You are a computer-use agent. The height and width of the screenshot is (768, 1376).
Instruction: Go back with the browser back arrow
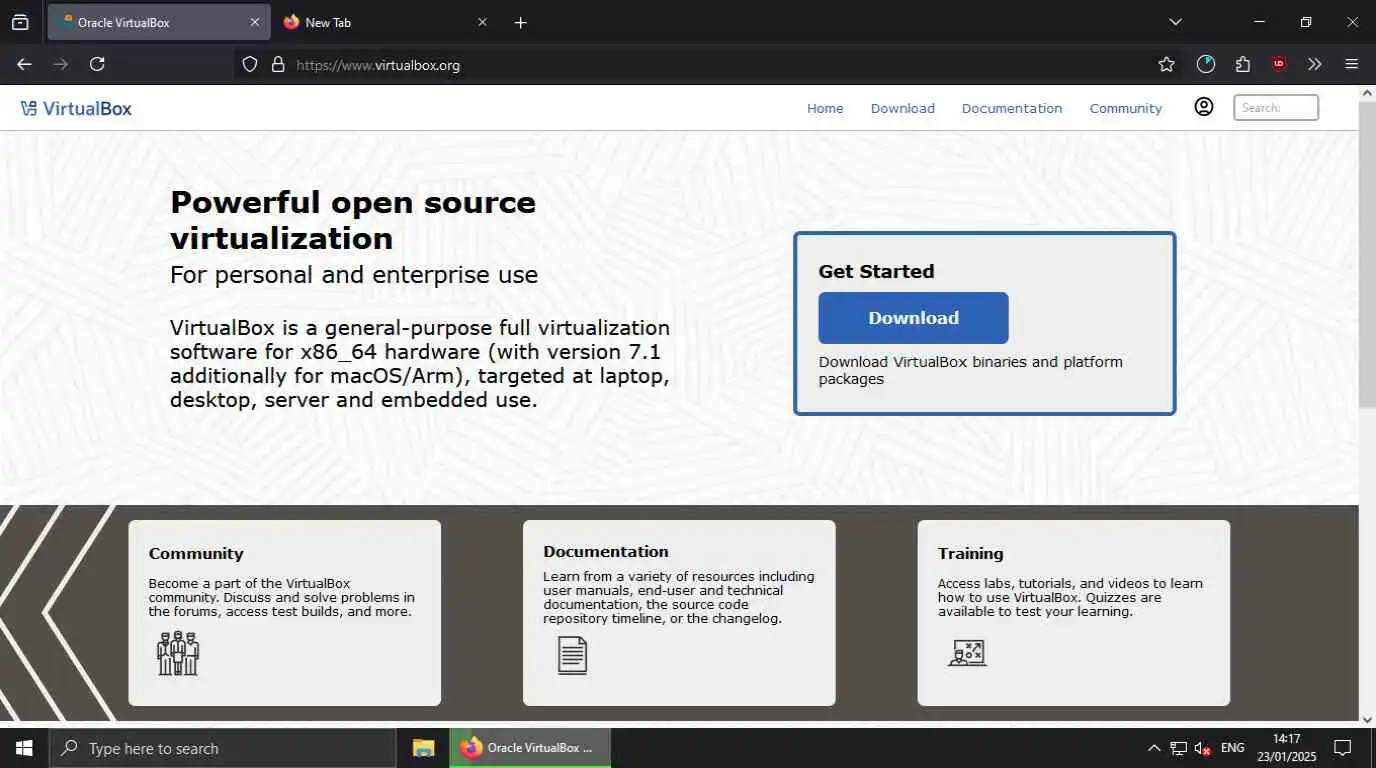point(24,64)
